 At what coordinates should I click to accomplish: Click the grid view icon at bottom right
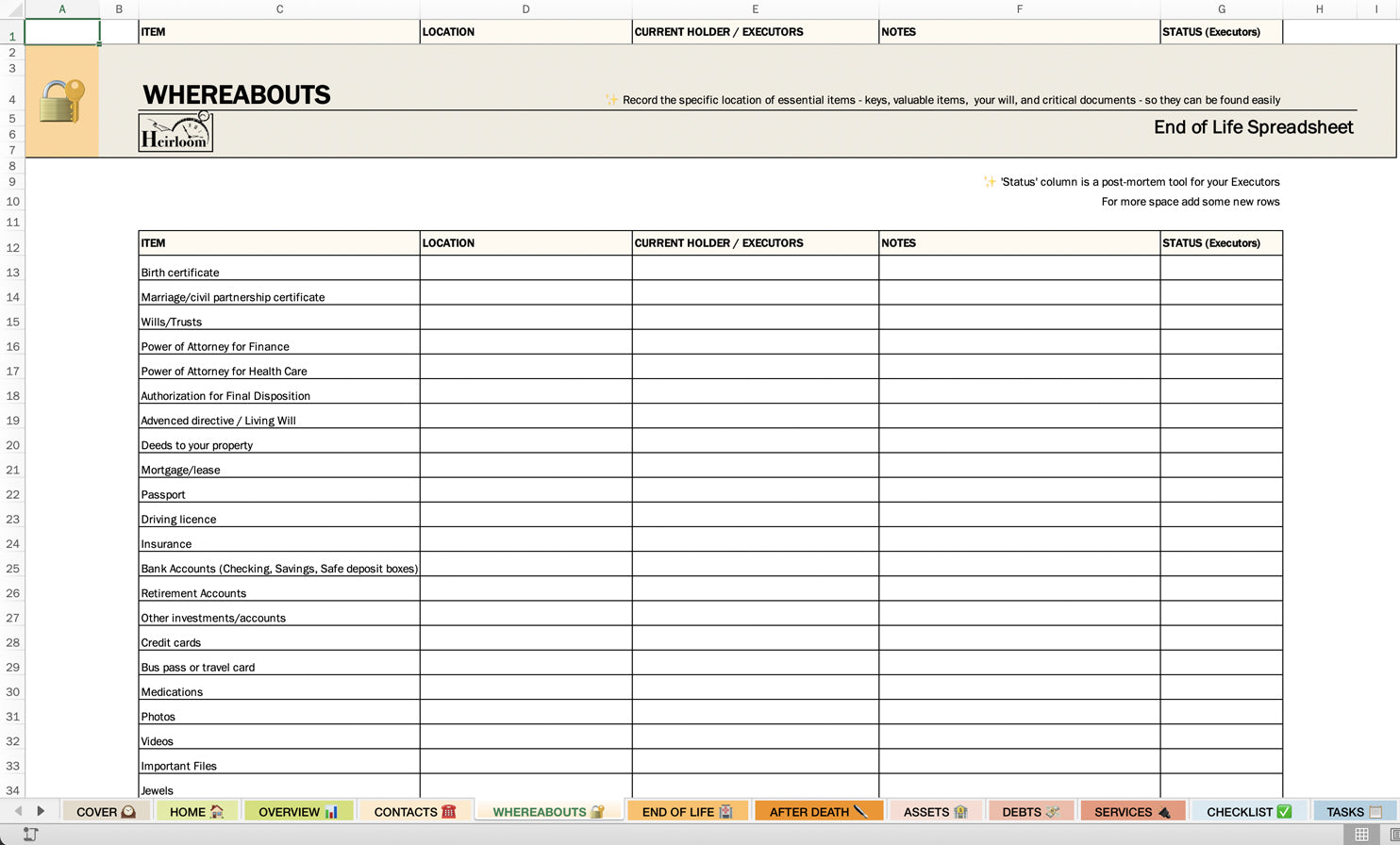click(1360, 834)
